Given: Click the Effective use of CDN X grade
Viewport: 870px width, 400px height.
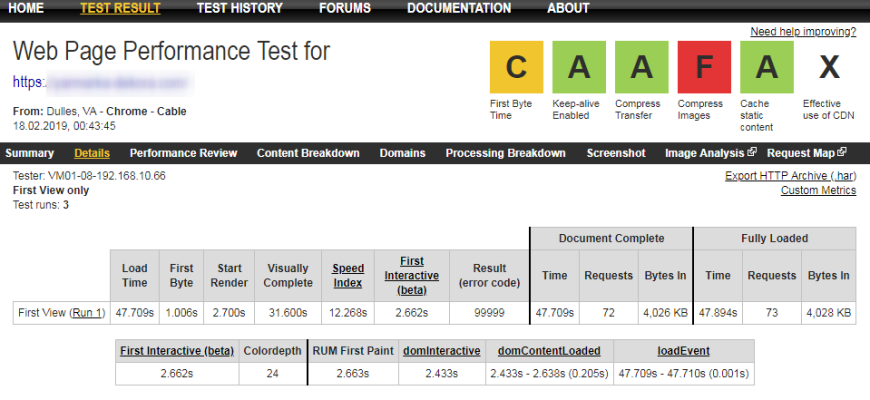Looking at the screenshot, I should coord(829,67).
